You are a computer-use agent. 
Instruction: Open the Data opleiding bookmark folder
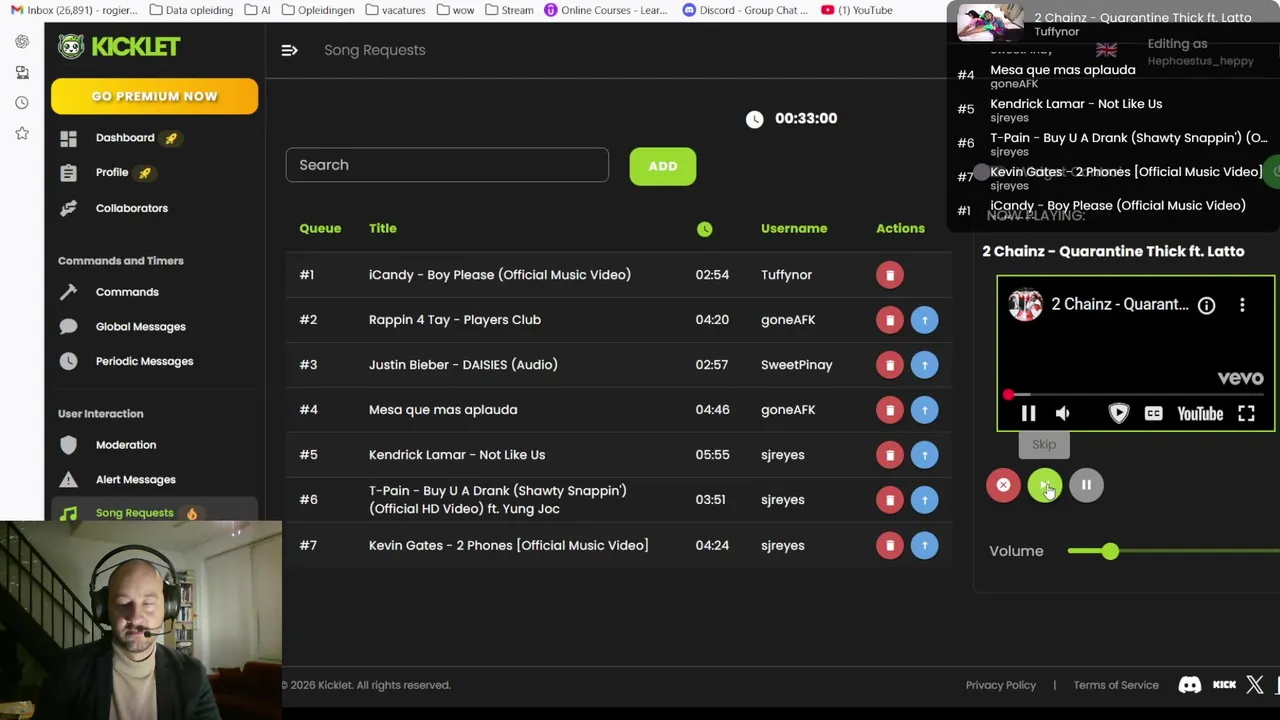[x=190, y=10]
